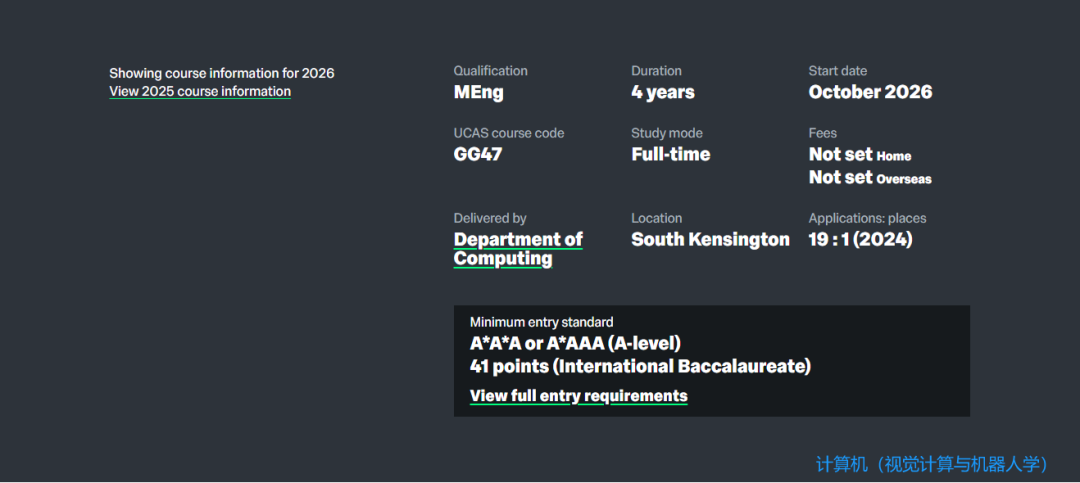Click the blue Chinese caption text

(932, 465)
